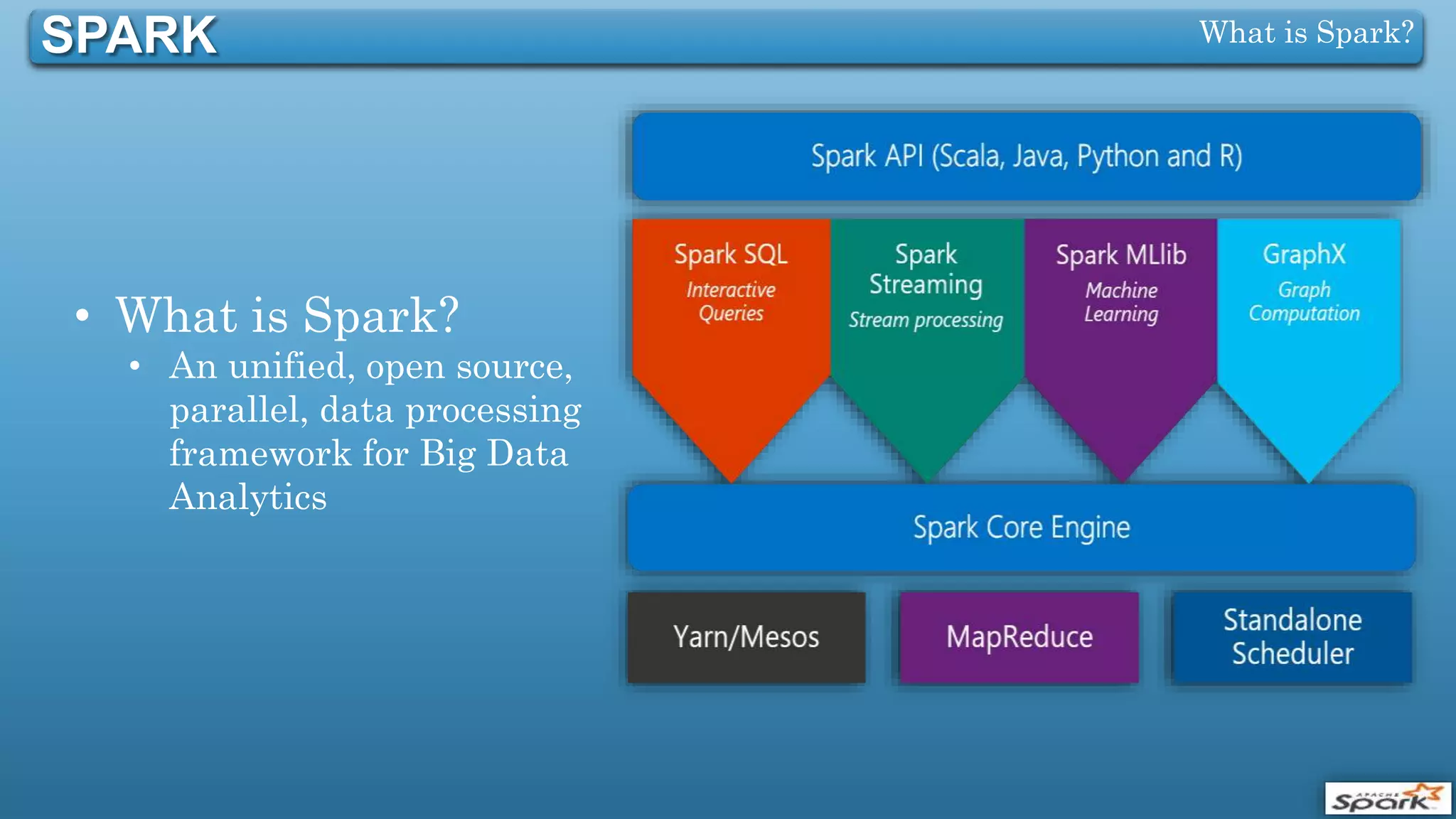Click the SPARK title heading

tap(129, 35)
